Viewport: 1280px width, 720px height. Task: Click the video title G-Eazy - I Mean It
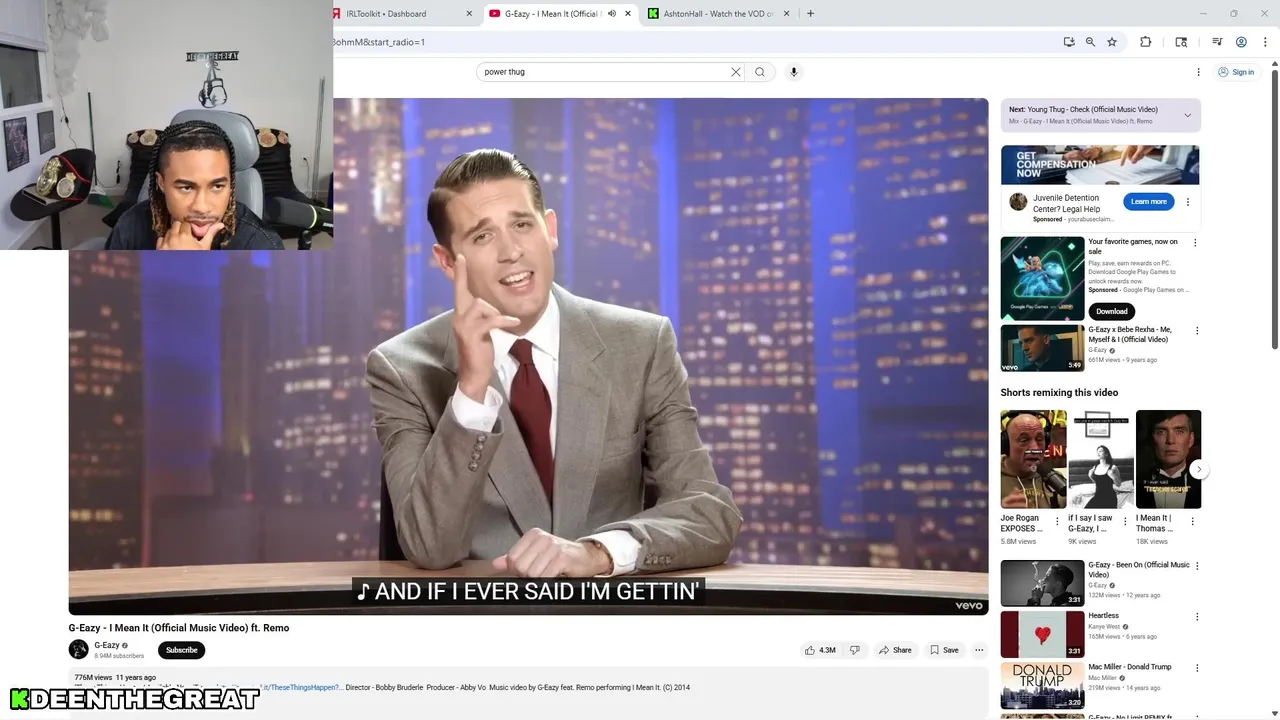(x=179, y=628)
